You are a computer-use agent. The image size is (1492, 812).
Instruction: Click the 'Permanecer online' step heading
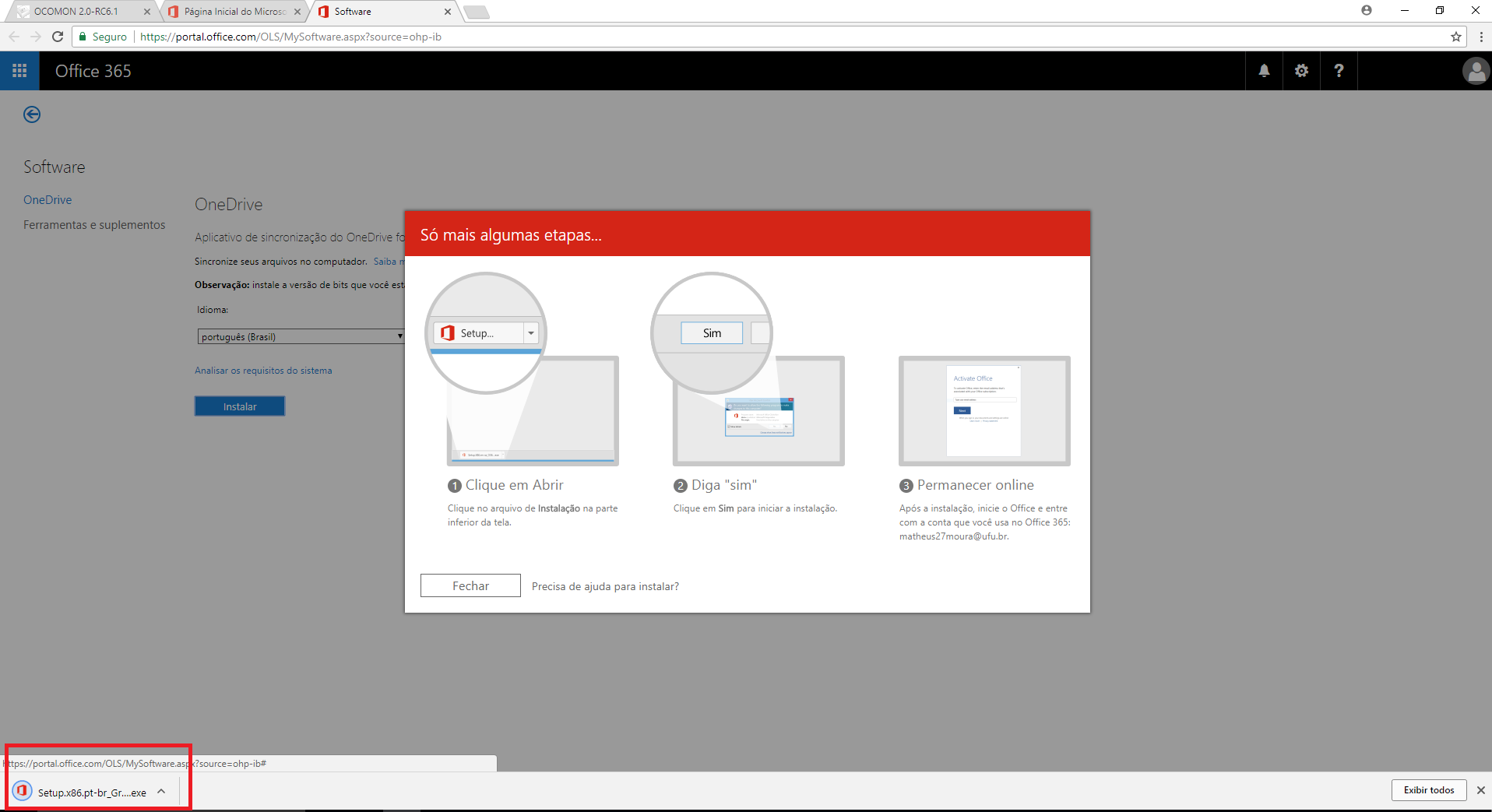[975, 485]
